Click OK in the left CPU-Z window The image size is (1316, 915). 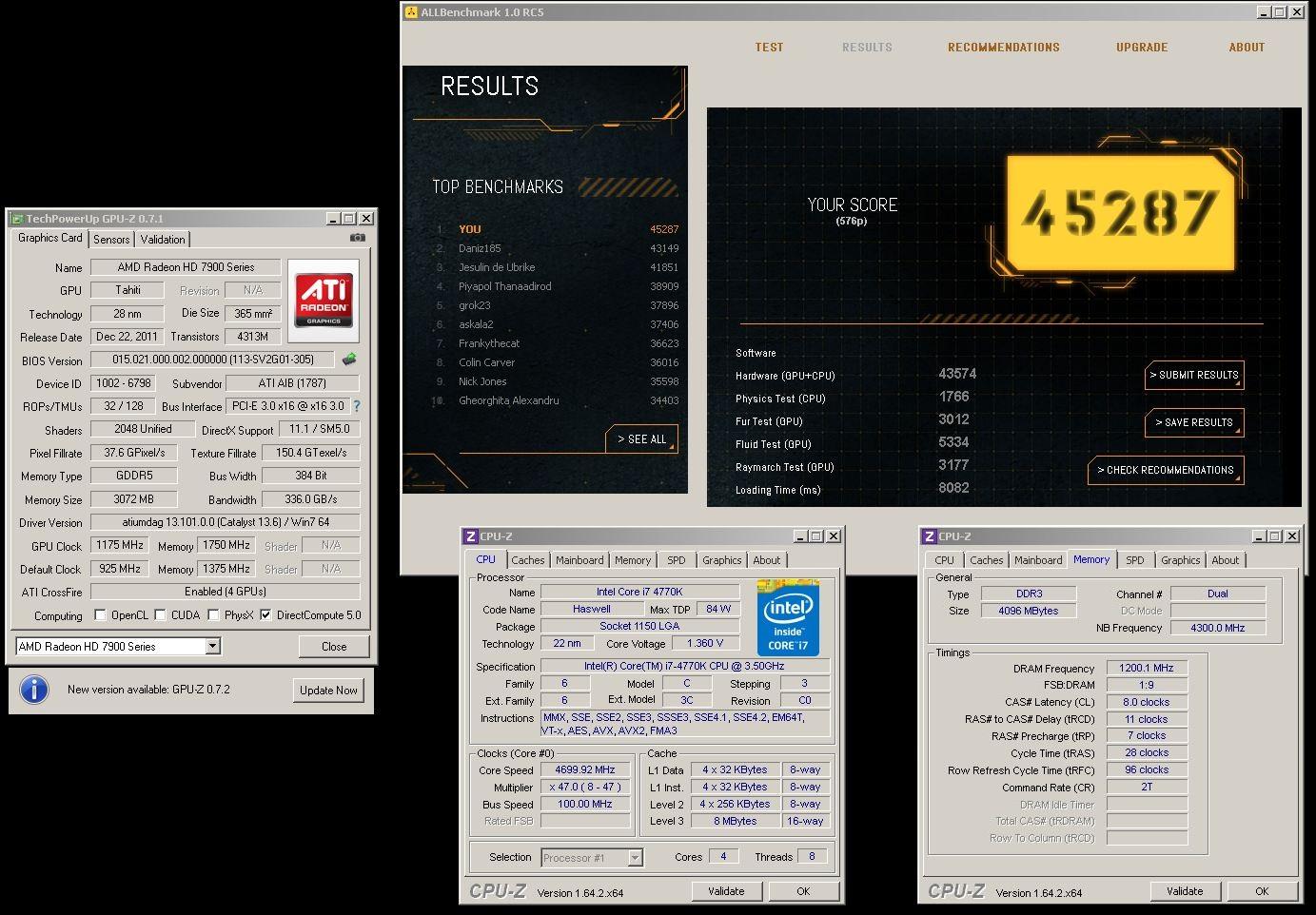803,891
